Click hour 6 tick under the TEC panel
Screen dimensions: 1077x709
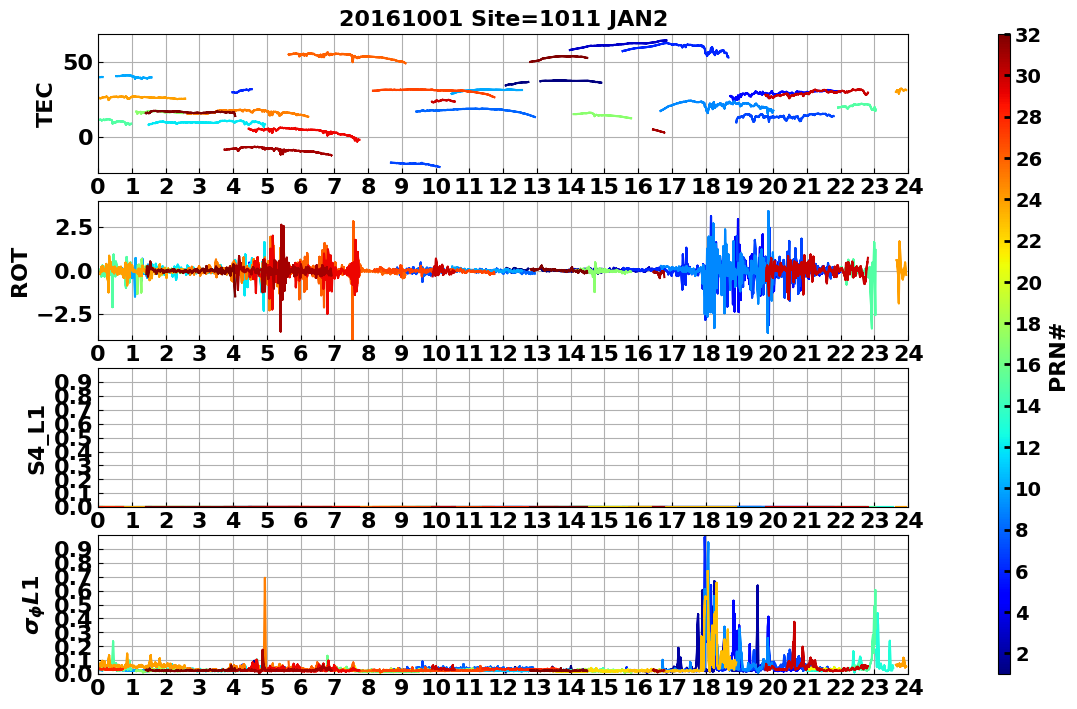tap(301, 186)
